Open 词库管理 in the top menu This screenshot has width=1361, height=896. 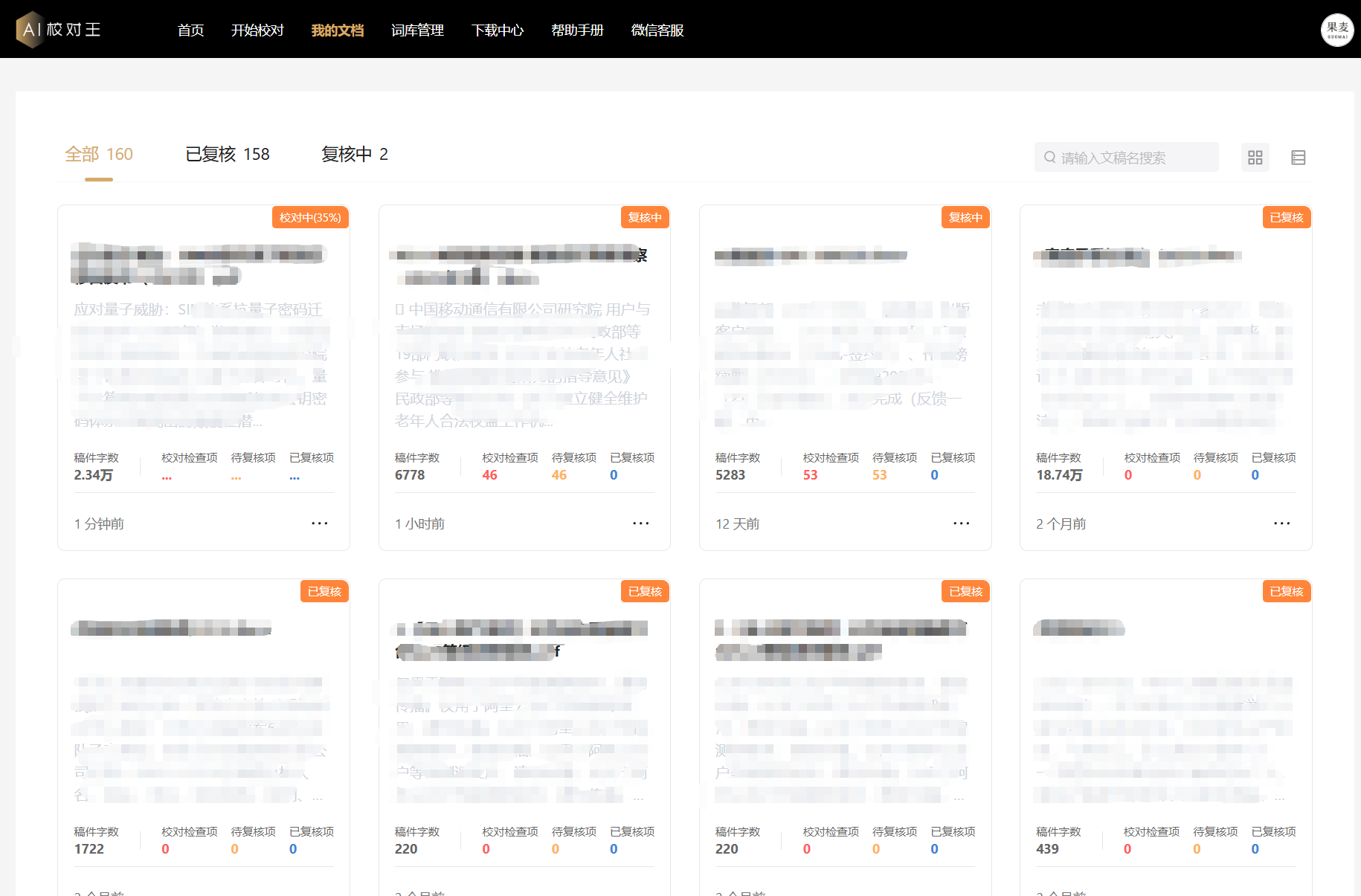pyautogui.click(x=417, y=30)
